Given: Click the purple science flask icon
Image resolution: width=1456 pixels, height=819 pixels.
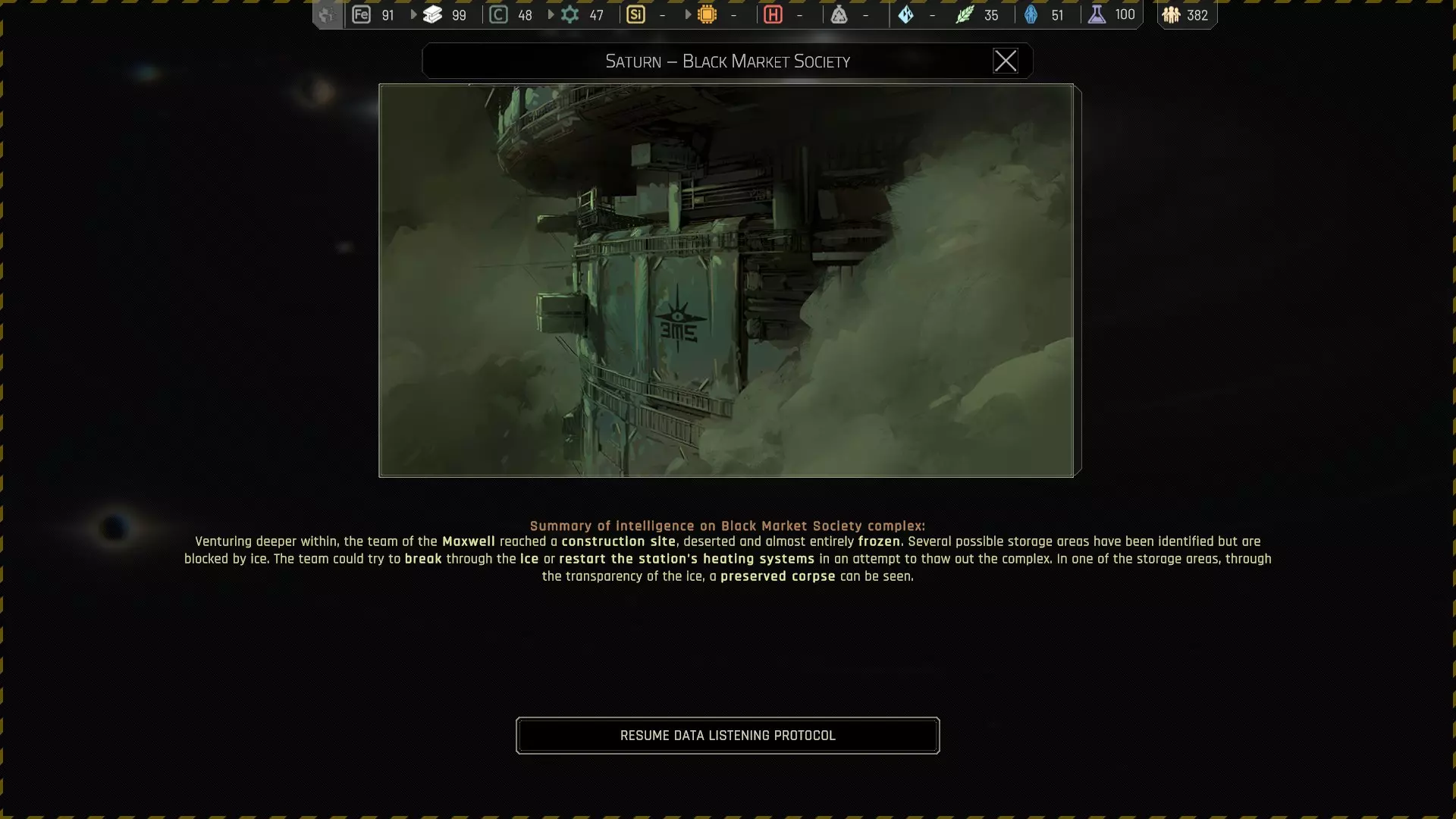Looking at the screenshot, I should [1097, 14].
